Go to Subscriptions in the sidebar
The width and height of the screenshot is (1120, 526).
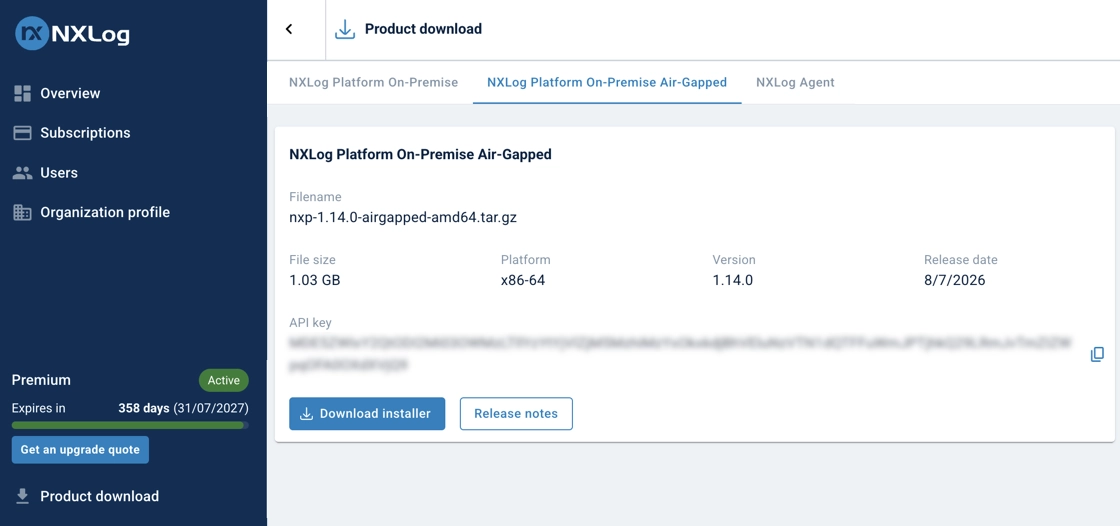click(x=85, y=133)
